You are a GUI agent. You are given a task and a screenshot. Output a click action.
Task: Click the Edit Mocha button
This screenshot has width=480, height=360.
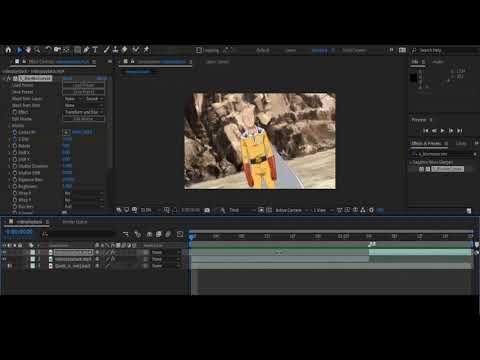point(84,119)
